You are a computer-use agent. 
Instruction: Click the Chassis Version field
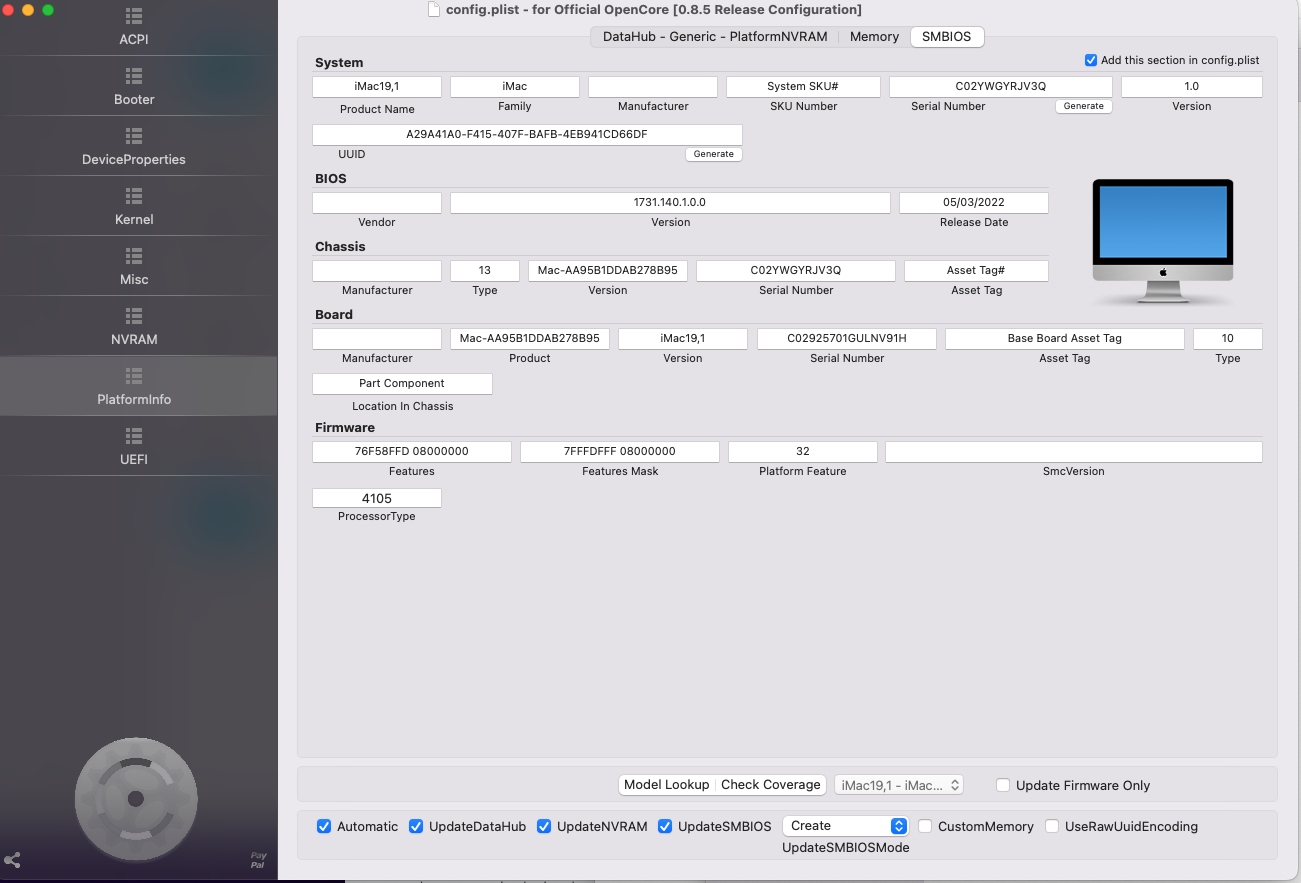pos(608,271)
